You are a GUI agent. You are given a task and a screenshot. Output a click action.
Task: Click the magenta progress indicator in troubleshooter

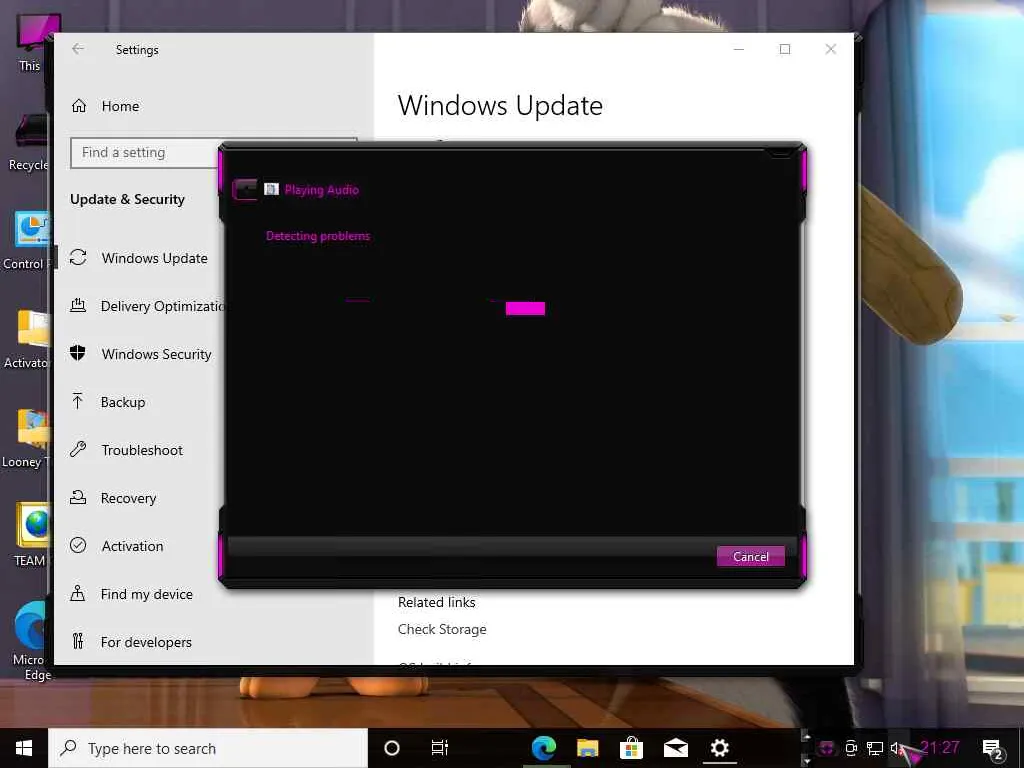click(x=525, y=308)
